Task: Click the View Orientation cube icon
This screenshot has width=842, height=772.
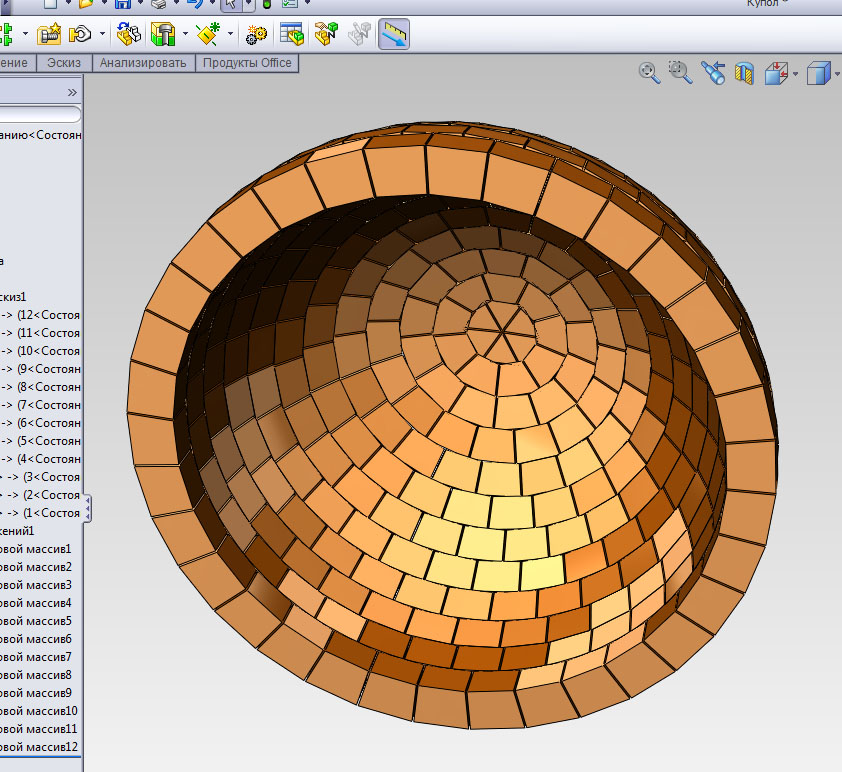Action: point(777,73)
